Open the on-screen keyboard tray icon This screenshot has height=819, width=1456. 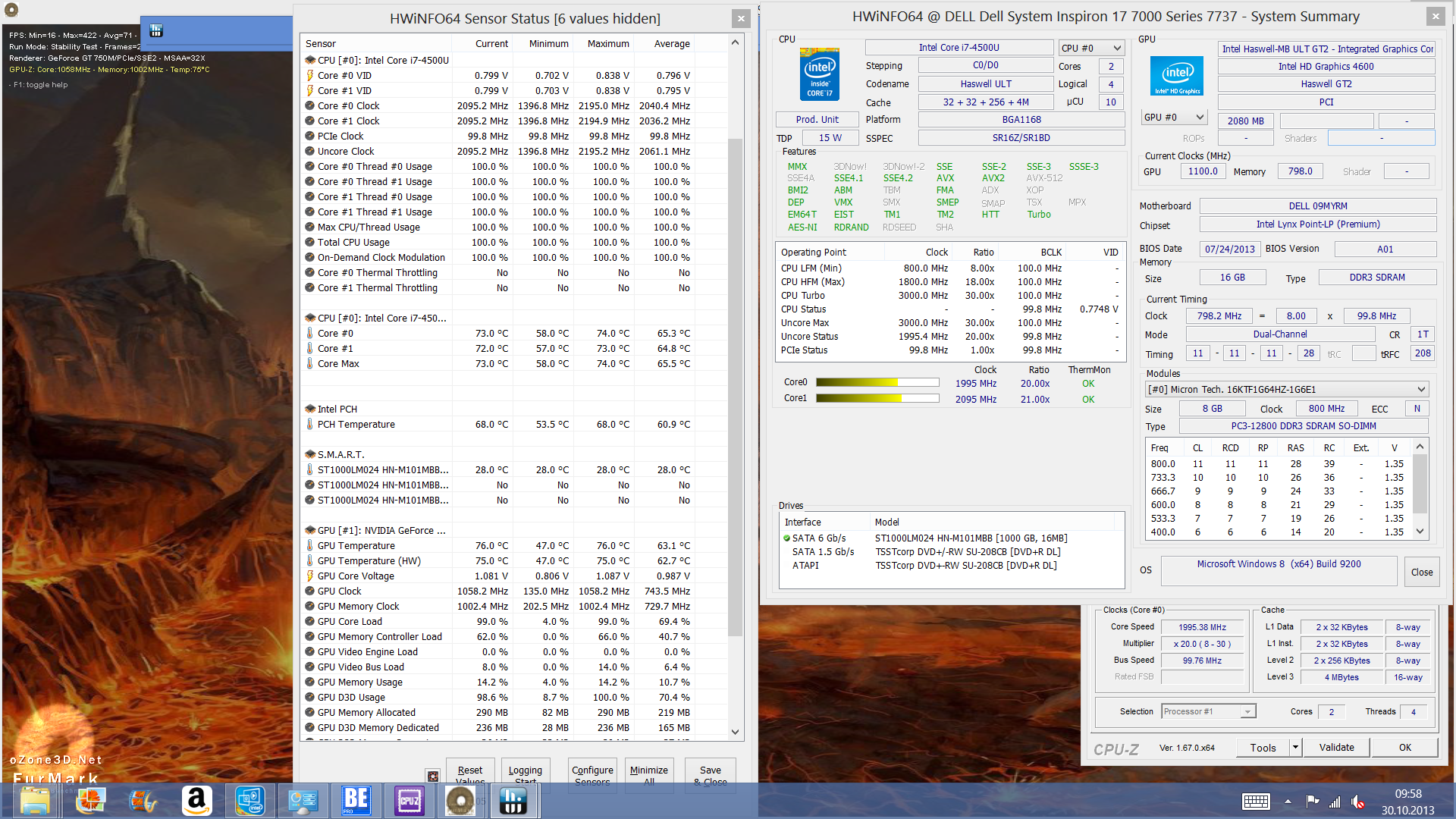(1256, 802)
